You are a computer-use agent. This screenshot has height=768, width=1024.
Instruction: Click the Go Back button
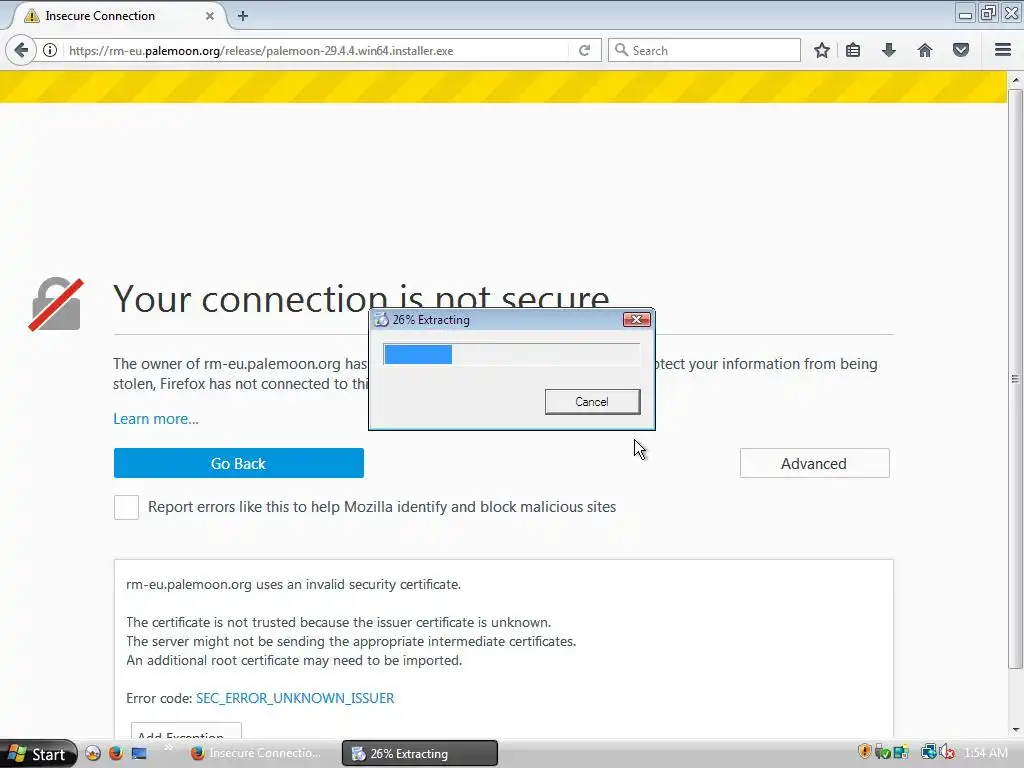click(238, 463)
